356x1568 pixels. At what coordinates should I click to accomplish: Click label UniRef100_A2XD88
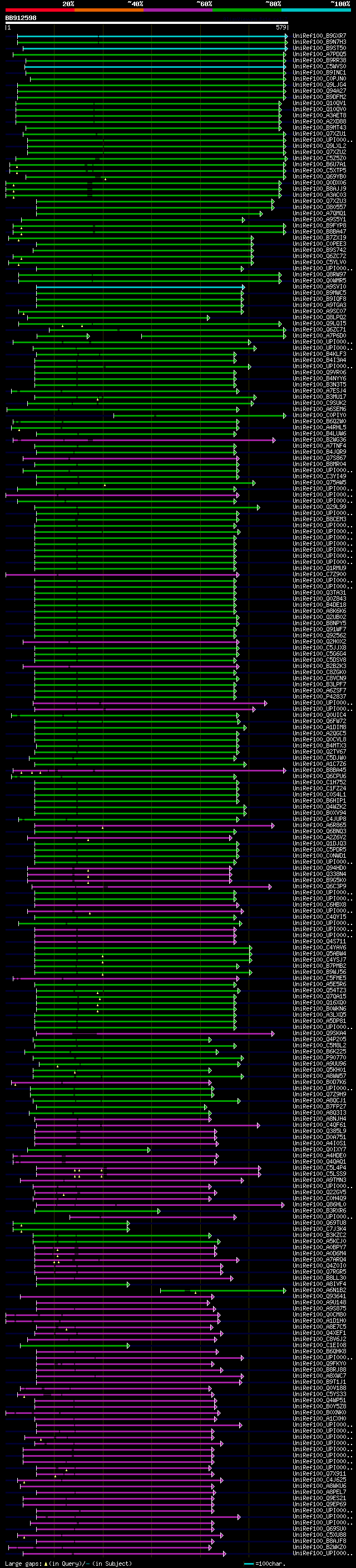click(x=319, y=122)
